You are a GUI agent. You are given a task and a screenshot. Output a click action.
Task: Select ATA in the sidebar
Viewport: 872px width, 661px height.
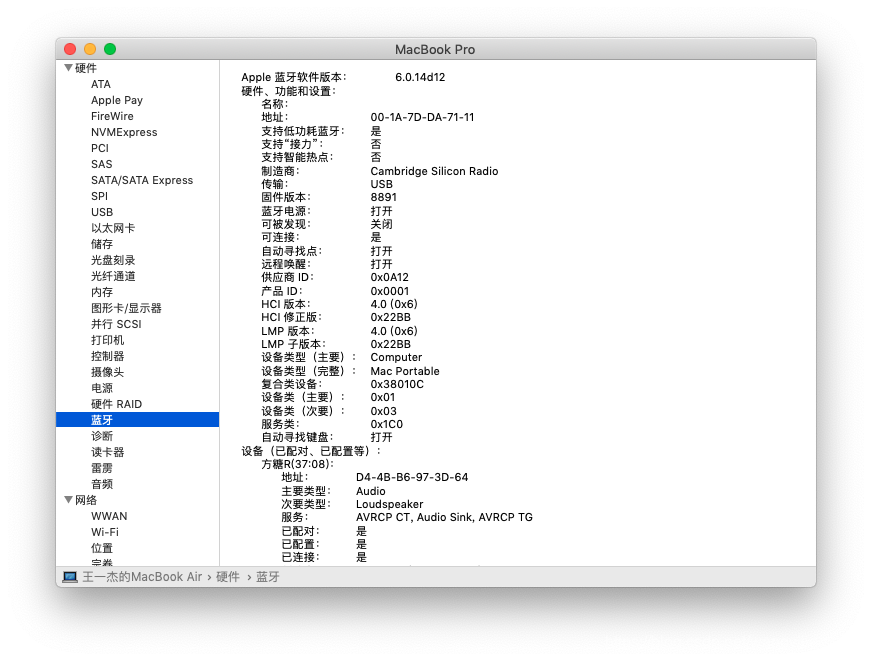[101, 84]
